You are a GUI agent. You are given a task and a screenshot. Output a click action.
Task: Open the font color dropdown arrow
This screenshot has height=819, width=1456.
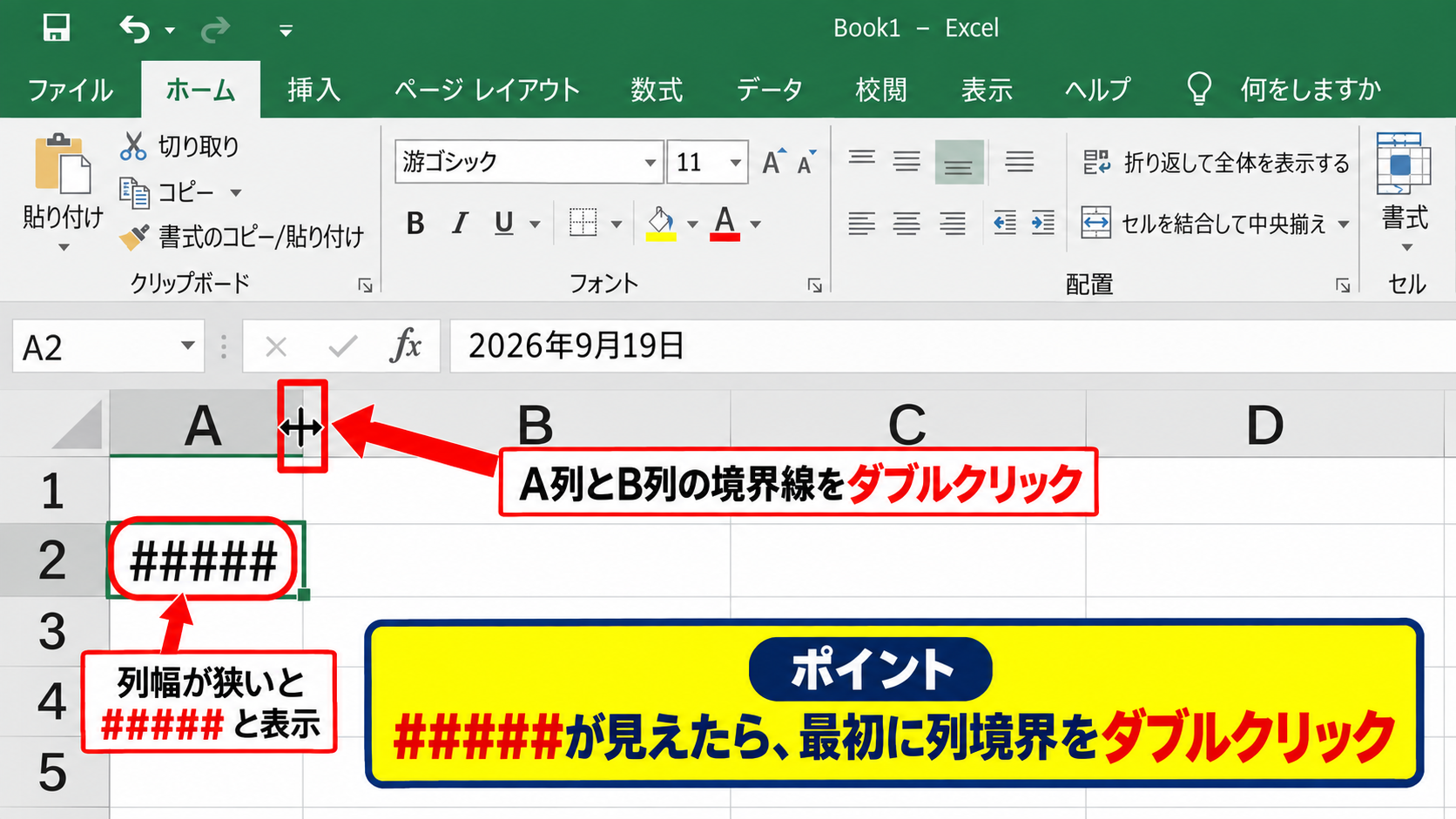[756, 225]
